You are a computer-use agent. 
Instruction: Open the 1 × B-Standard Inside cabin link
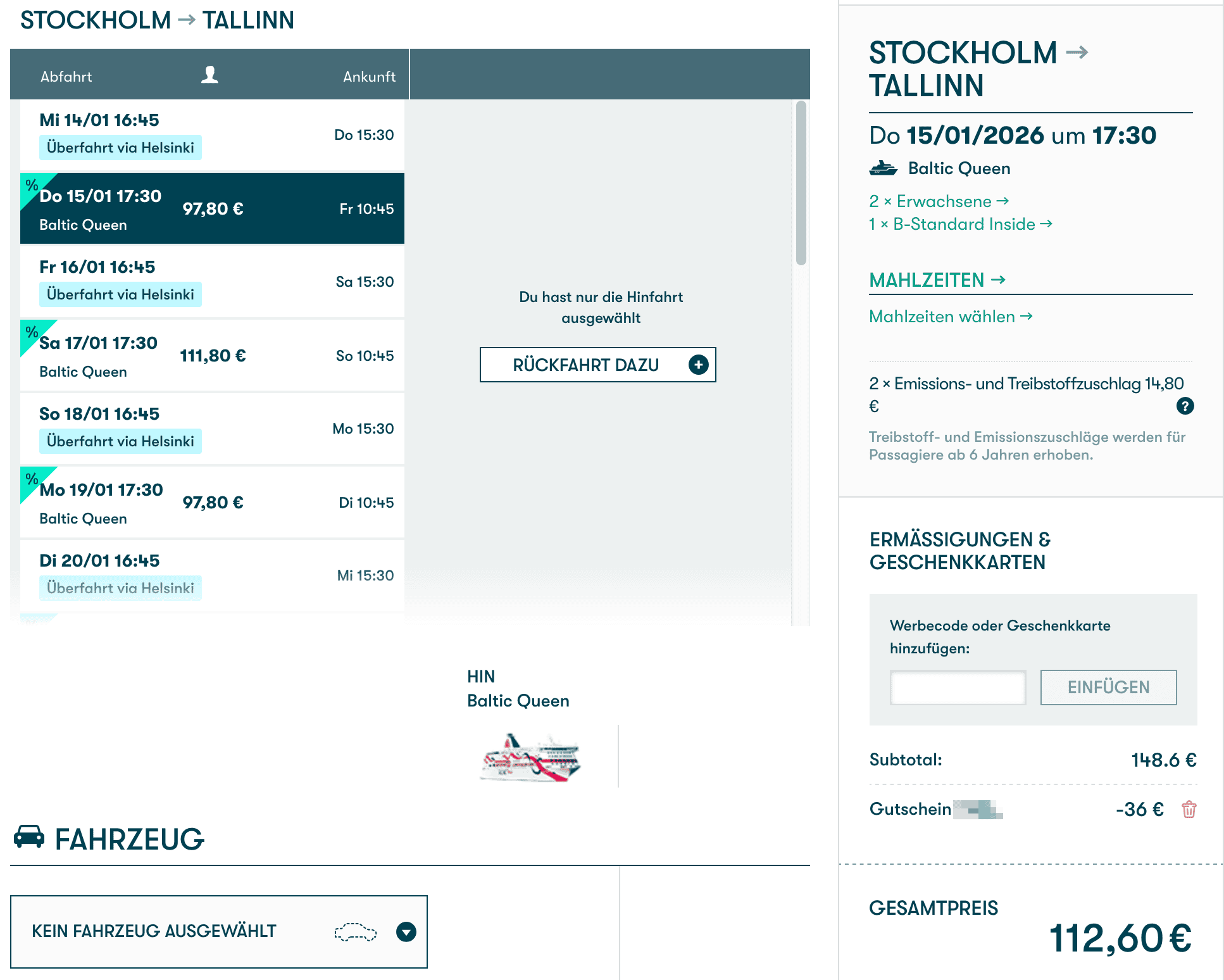pyautogui.click(x=960, y=224)
